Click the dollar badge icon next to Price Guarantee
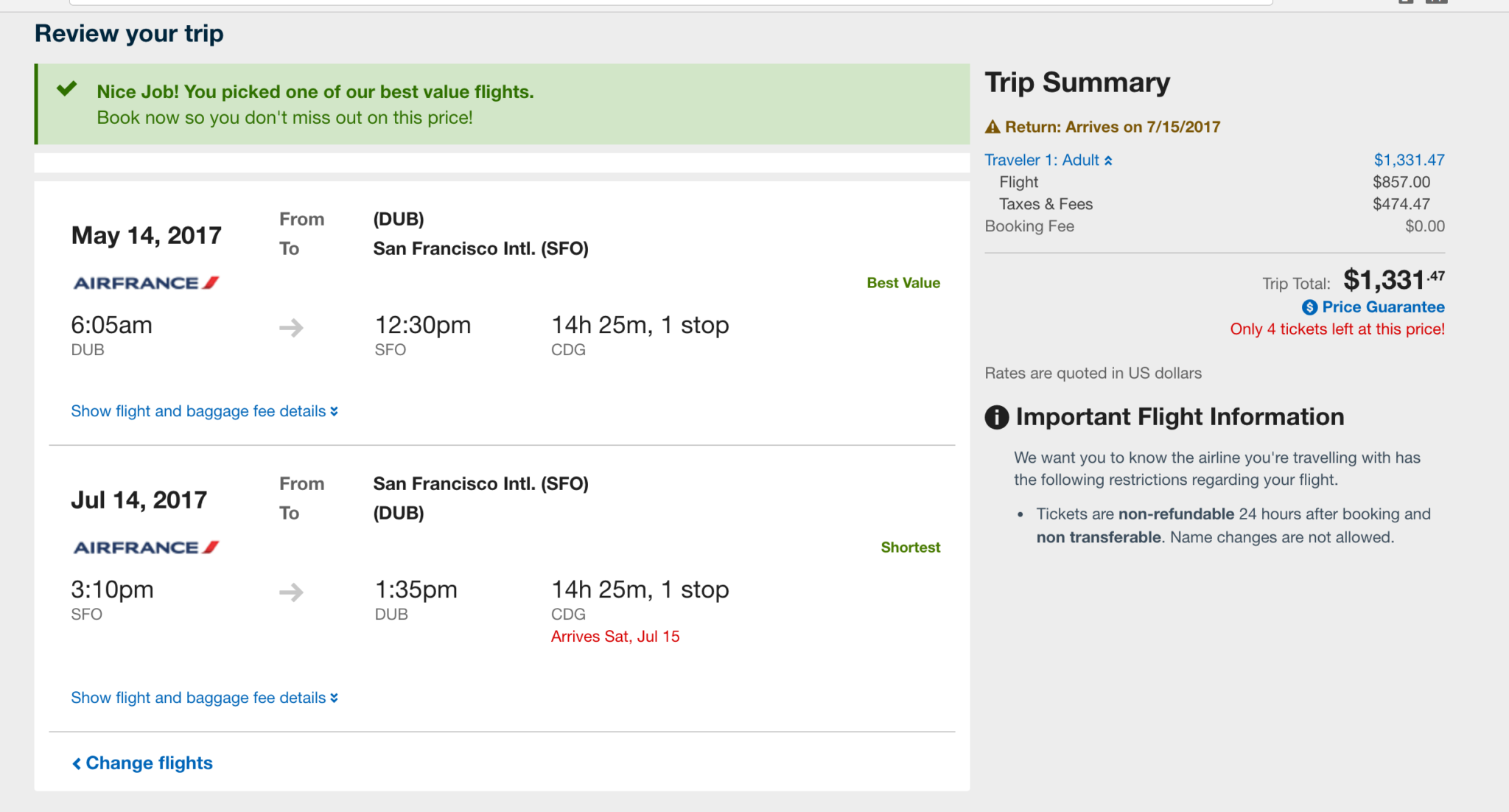Image resolution: width=1509 pixels, height=812 pixels. coord(1309,307)
